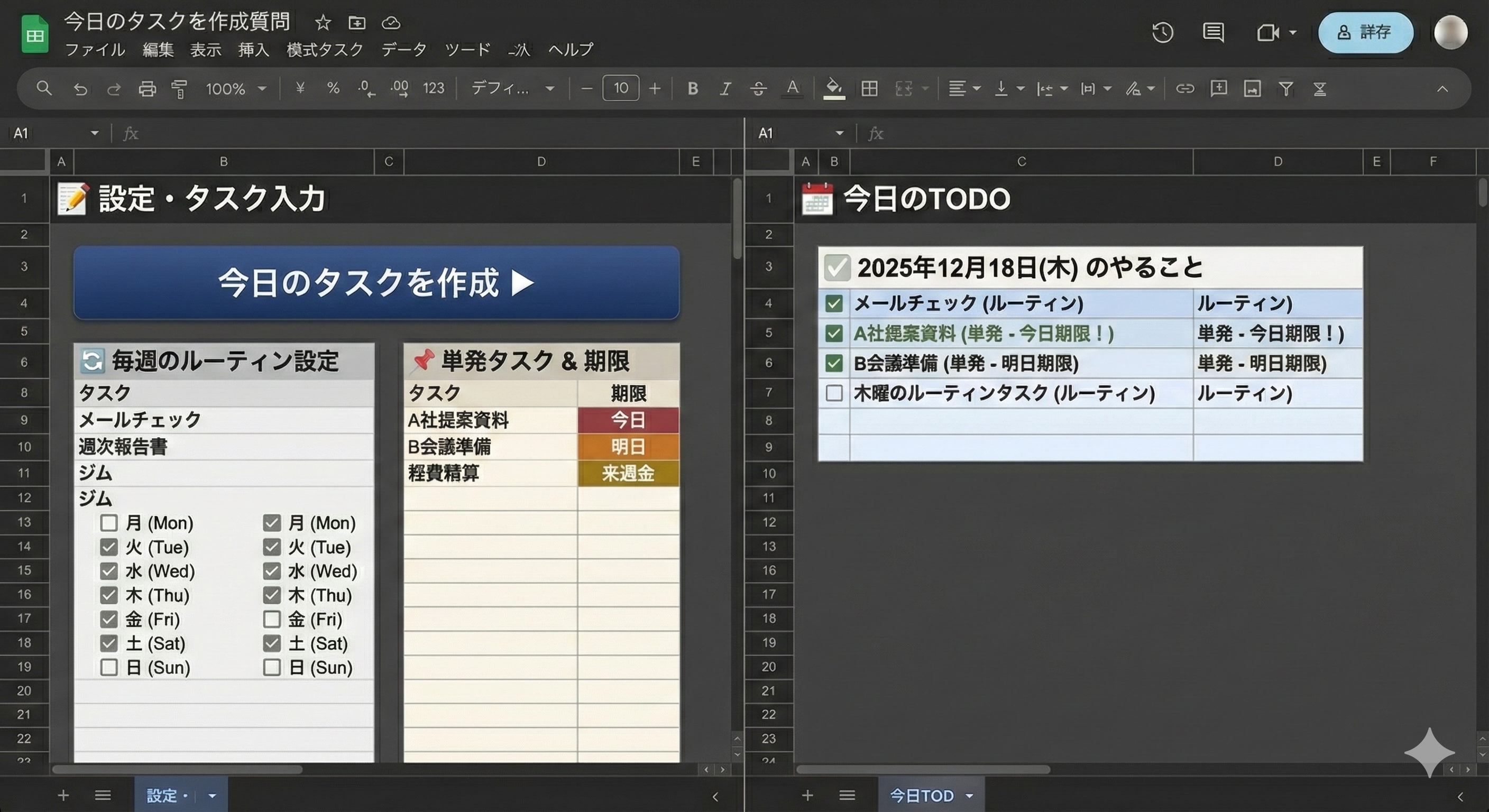Open version history clock icon
Screen dimensions: 1489x812
(x=1162, y=32)
